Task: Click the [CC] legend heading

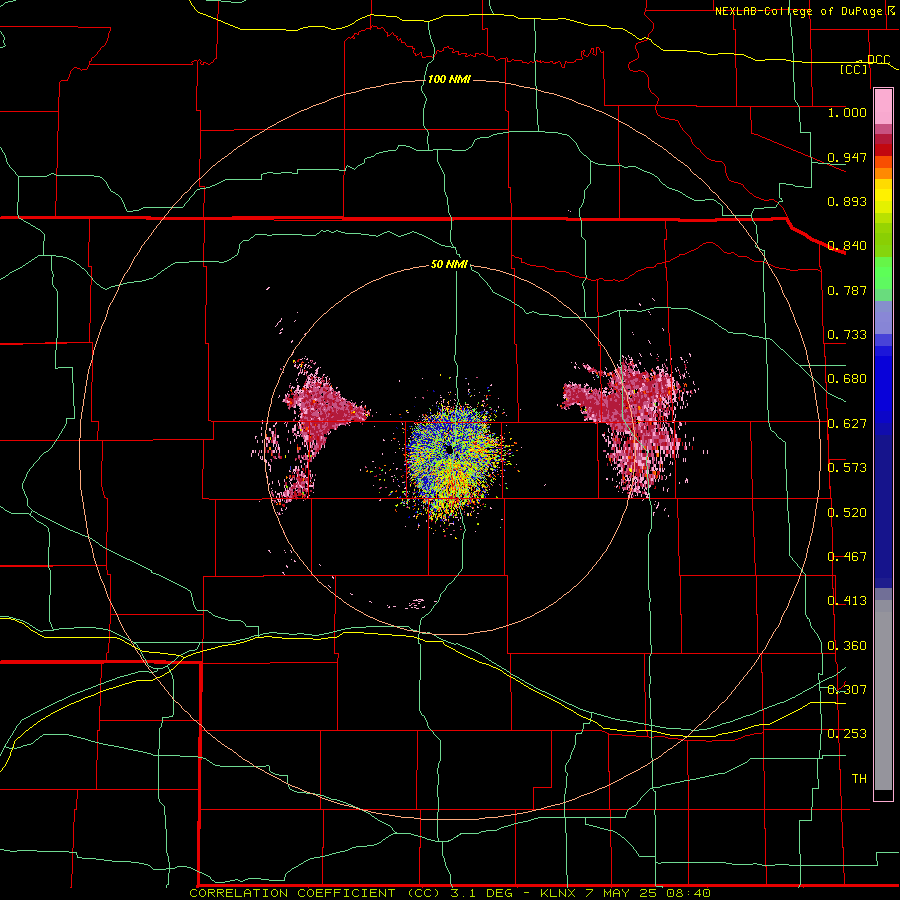Action: point(854,69)
